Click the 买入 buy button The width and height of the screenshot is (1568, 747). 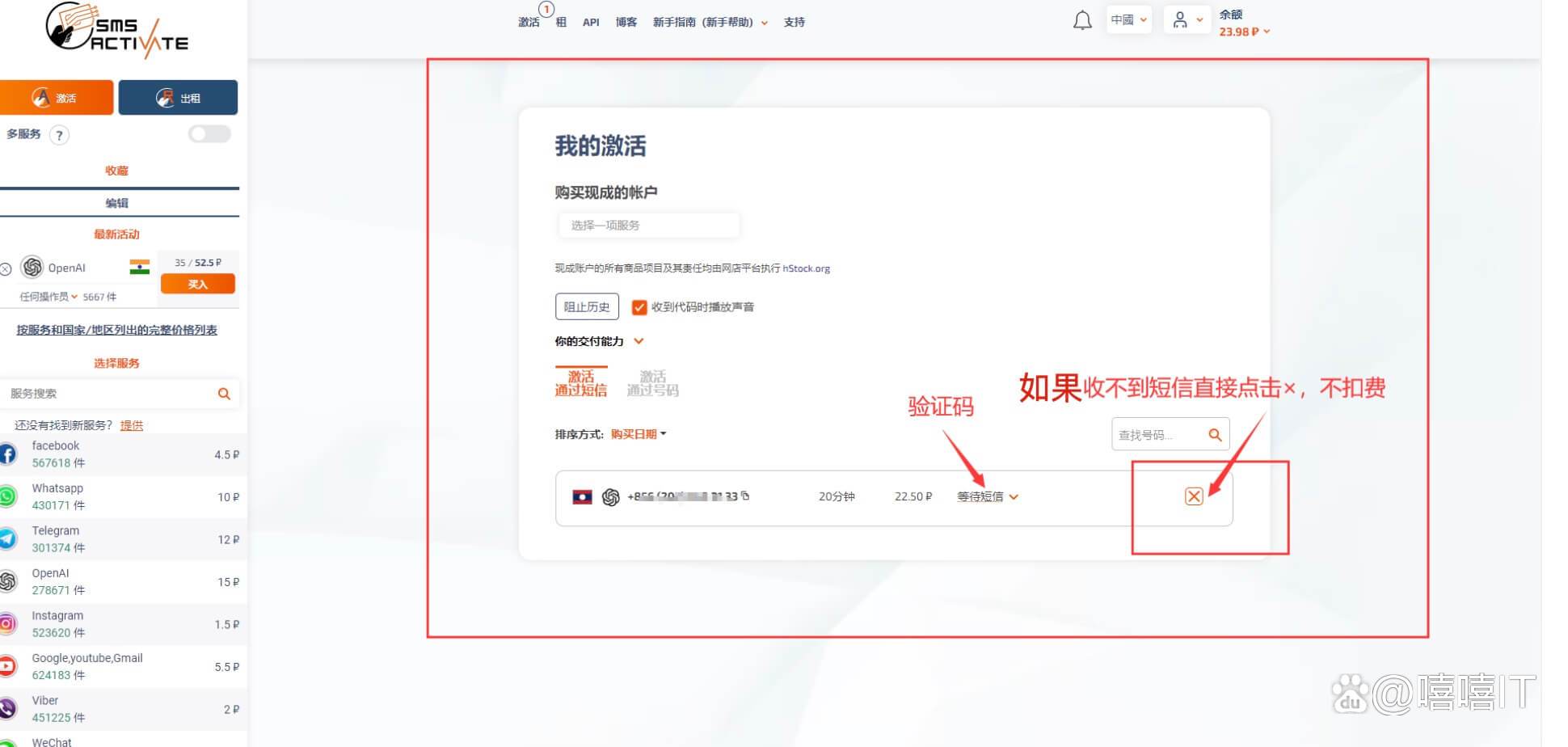point(198,284)
